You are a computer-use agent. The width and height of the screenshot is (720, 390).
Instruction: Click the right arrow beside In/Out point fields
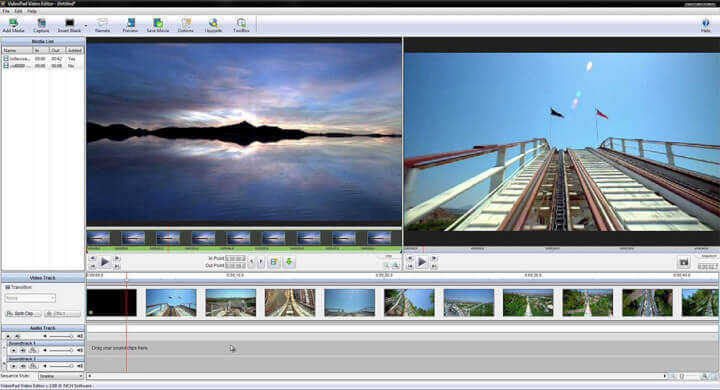[x=261, y=262]
